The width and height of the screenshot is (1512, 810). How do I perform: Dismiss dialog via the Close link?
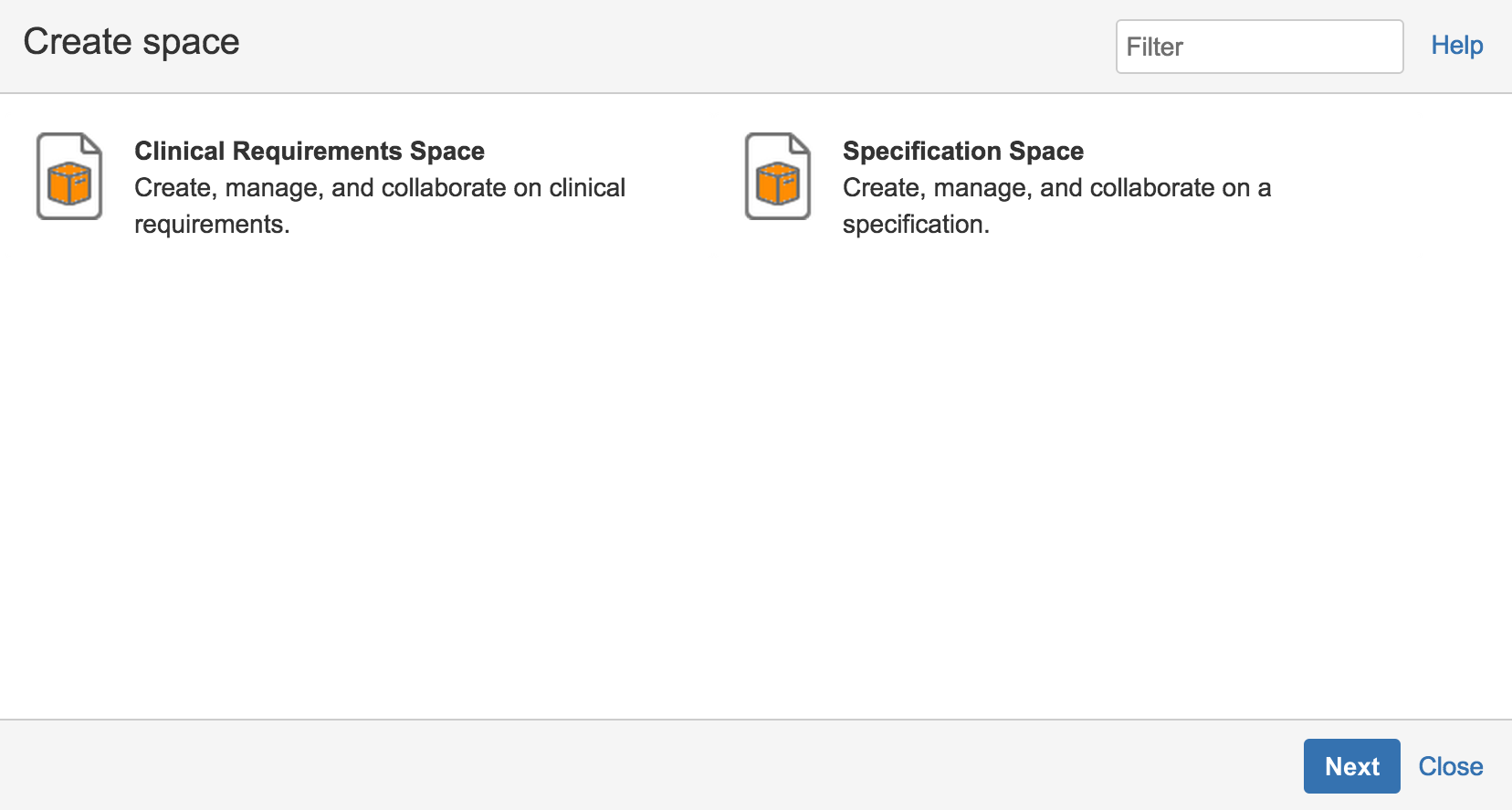(x=1451, y=766)
